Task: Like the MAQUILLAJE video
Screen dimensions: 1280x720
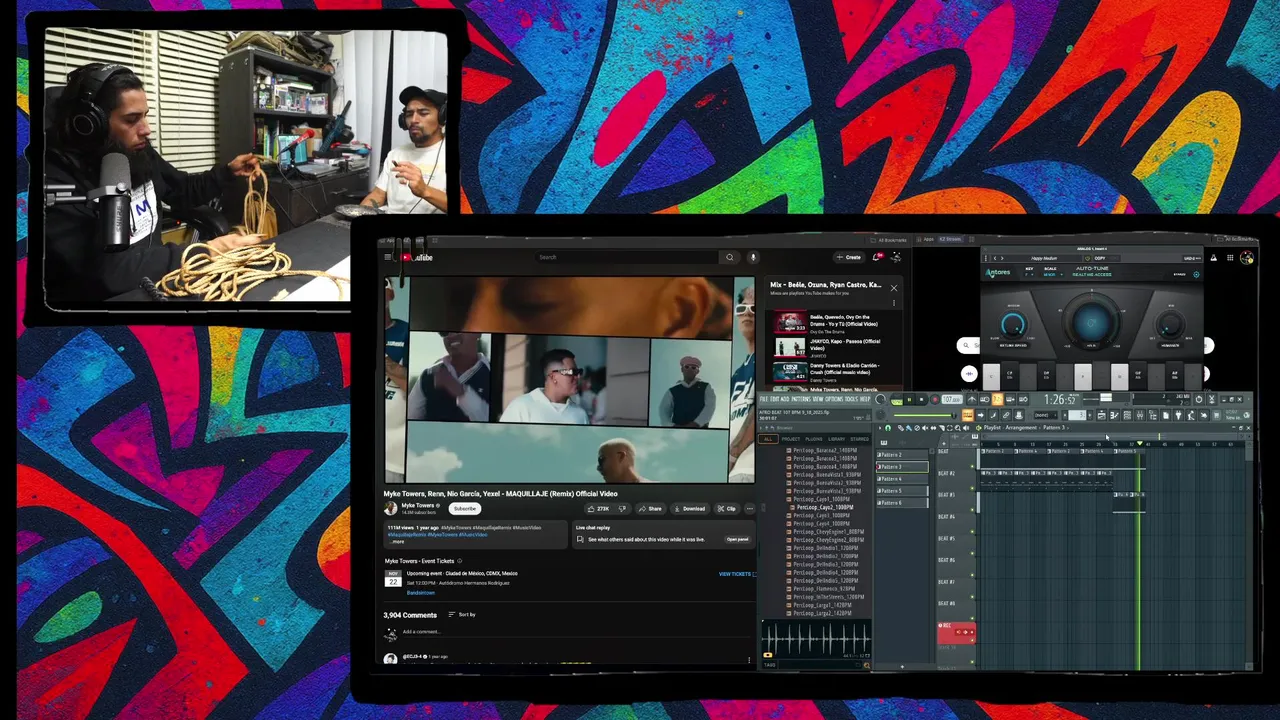Action: point(599,509)
